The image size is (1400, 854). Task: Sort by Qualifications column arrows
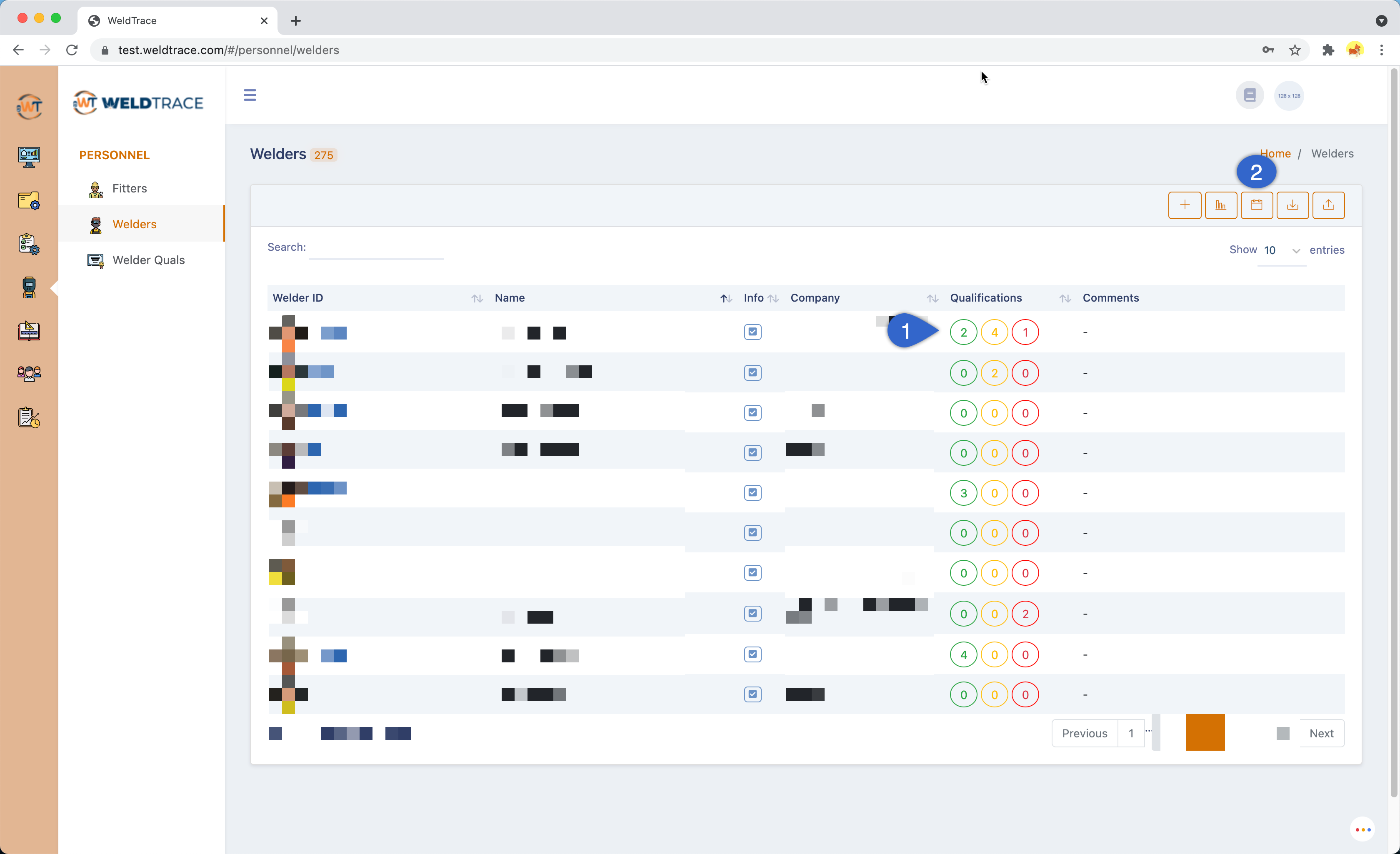(1065, 298)
